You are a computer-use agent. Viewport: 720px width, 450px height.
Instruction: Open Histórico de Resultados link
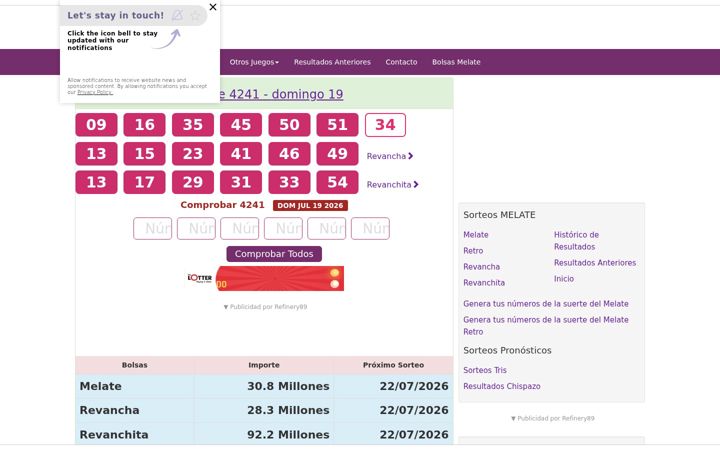576,241
